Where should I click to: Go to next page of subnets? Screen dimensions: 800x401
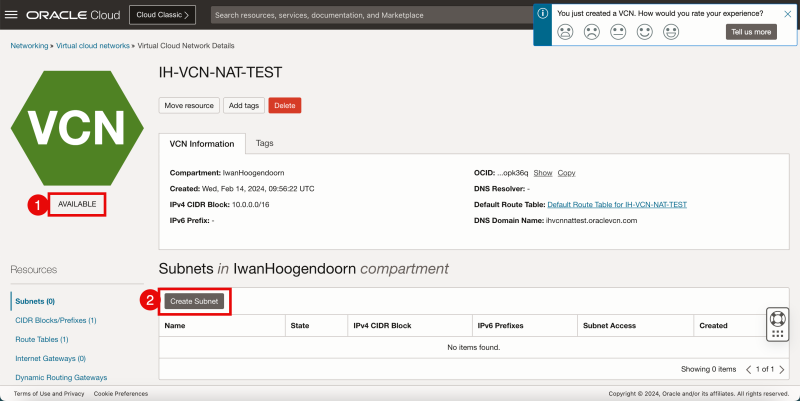(782, 369)
